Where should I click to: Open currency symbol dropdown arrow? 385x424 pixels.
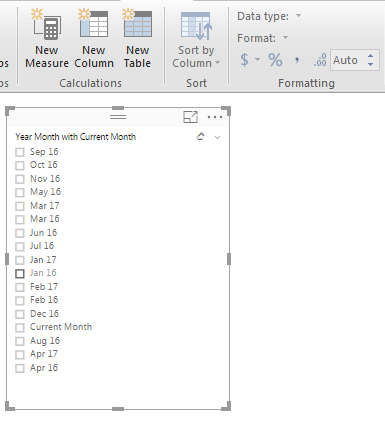pyautogui.click(x=257, y=60)
